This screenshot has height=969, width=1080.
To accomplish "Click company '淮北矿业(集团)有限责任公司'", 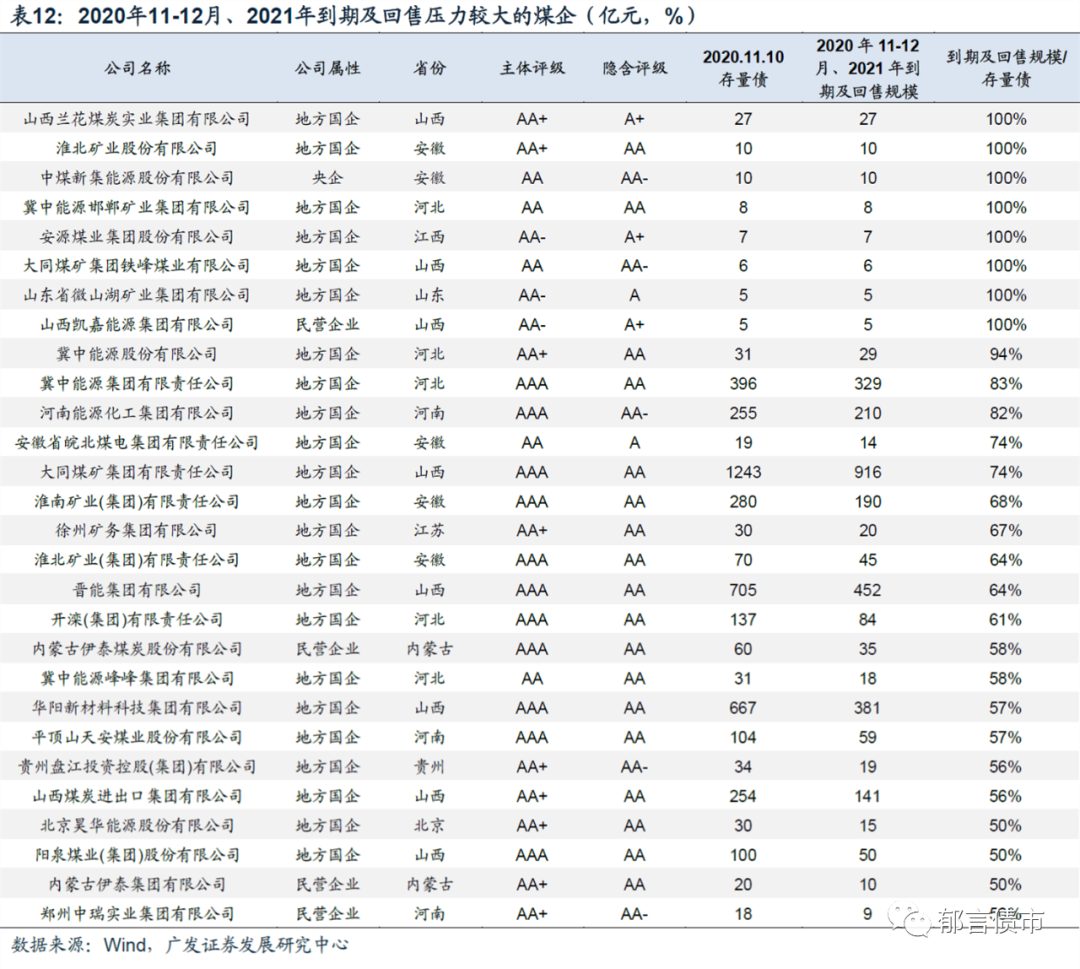I will tap(137, 560).
